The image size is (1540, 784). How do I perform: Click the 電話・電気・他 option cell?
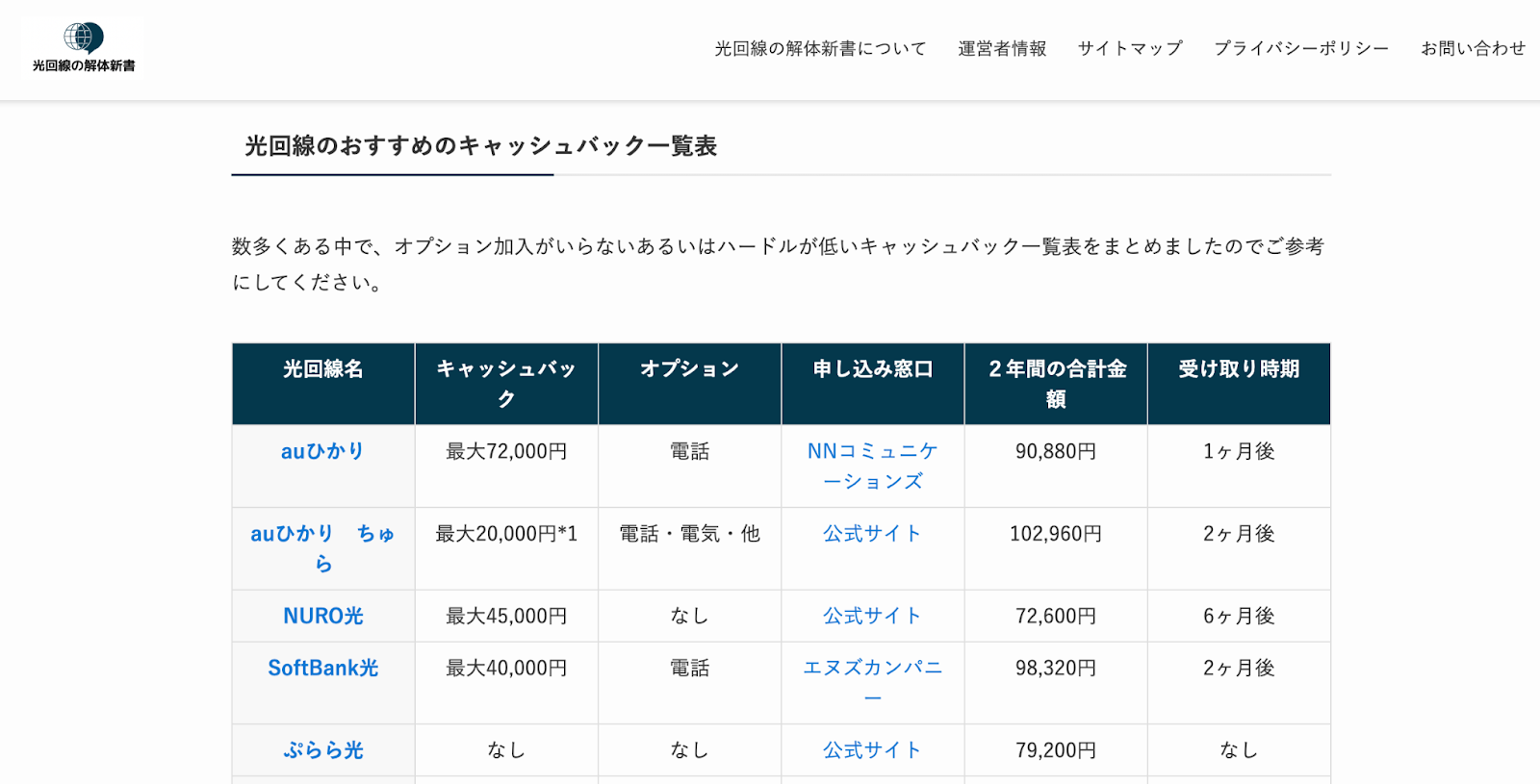tap(690, 548)
